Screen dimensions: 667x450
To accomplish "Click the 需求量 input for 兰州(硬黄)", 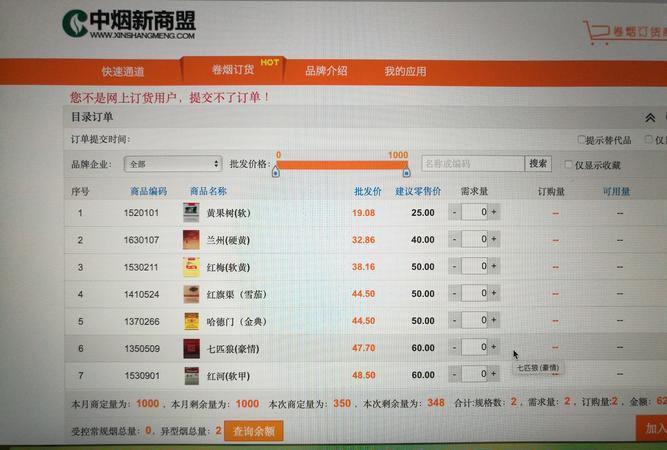I will (x=474, y=239).
